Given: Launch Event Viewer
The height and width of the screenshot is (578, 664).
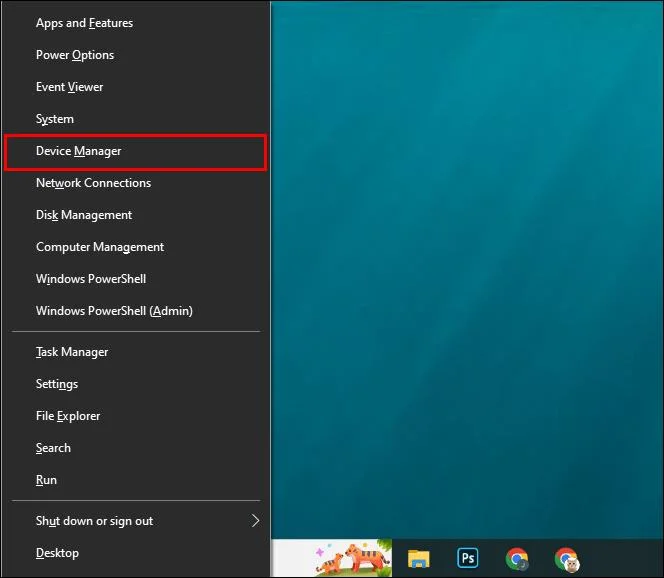Looking at the screenshot, I should [x=136, y=87].
